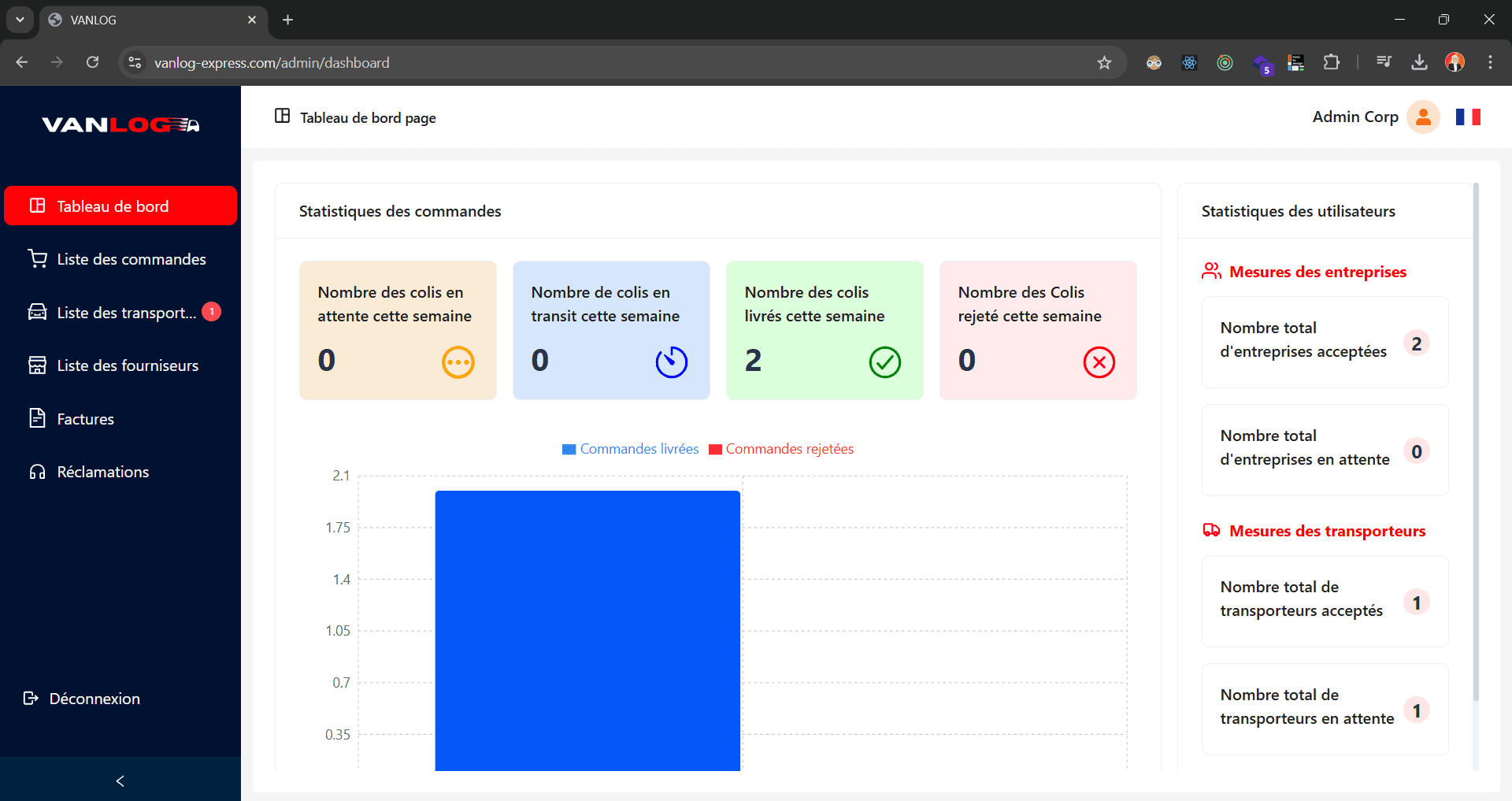
Task: Click the Déconnexion logout button
Action: 82,699
